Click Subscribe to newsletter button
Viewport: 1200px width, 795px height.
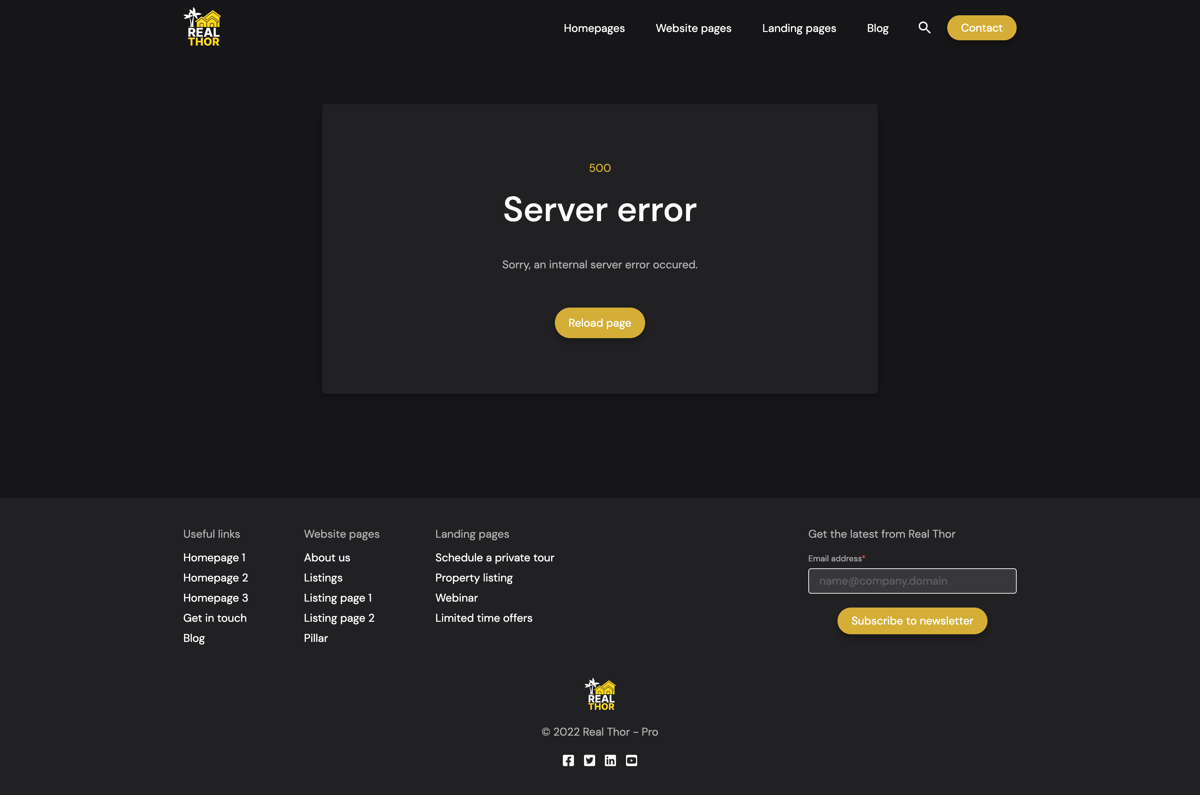pyautogui.click(x=912, y=621)
